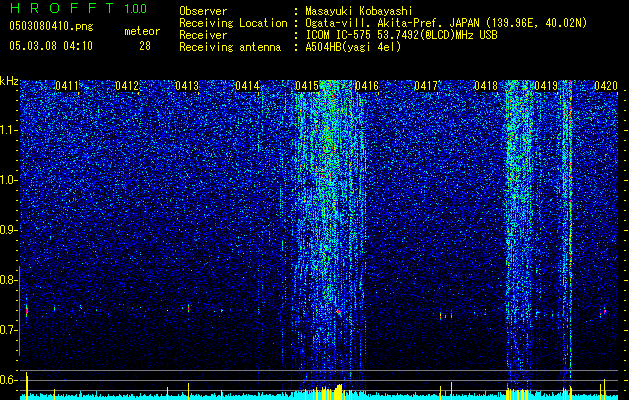Click the 0.8 kHz axis tick label

coord(9,280)
